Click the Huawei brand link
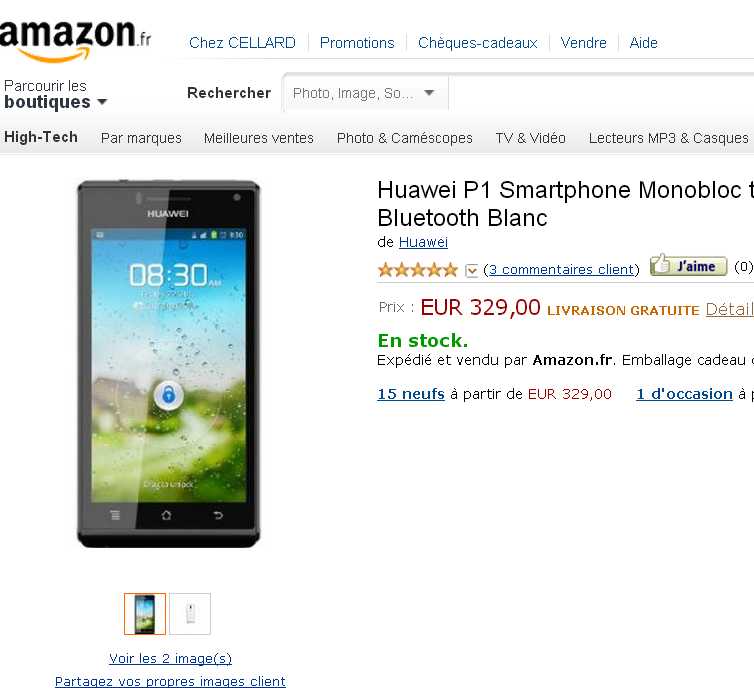Image resolution: width=754 pixels, height=688 pixels. [x=423, y=242]
